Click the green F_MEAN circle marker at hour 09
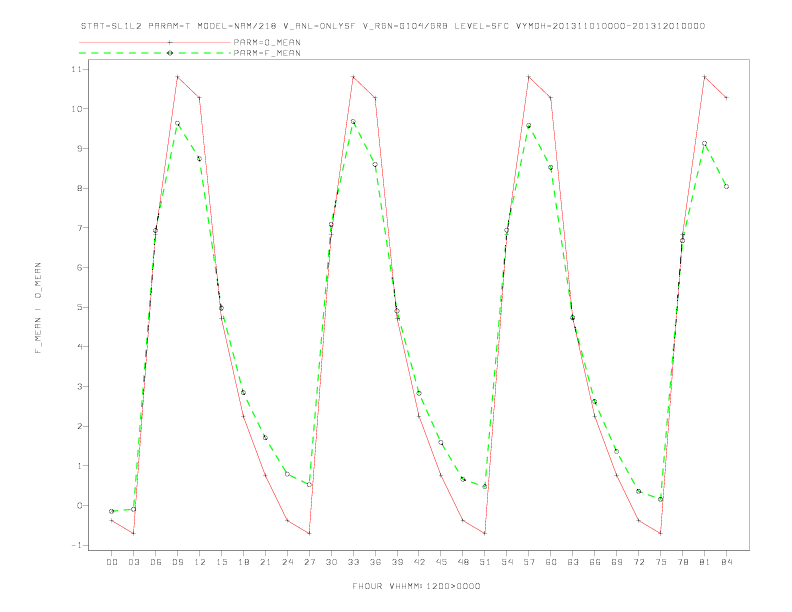This screenshot has height=612, width=792. [177, 123]
